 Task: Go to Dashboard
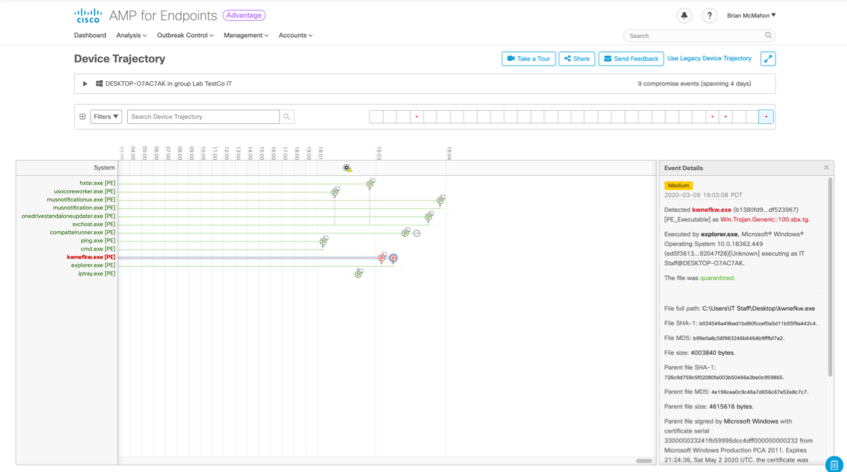[90, 36]
